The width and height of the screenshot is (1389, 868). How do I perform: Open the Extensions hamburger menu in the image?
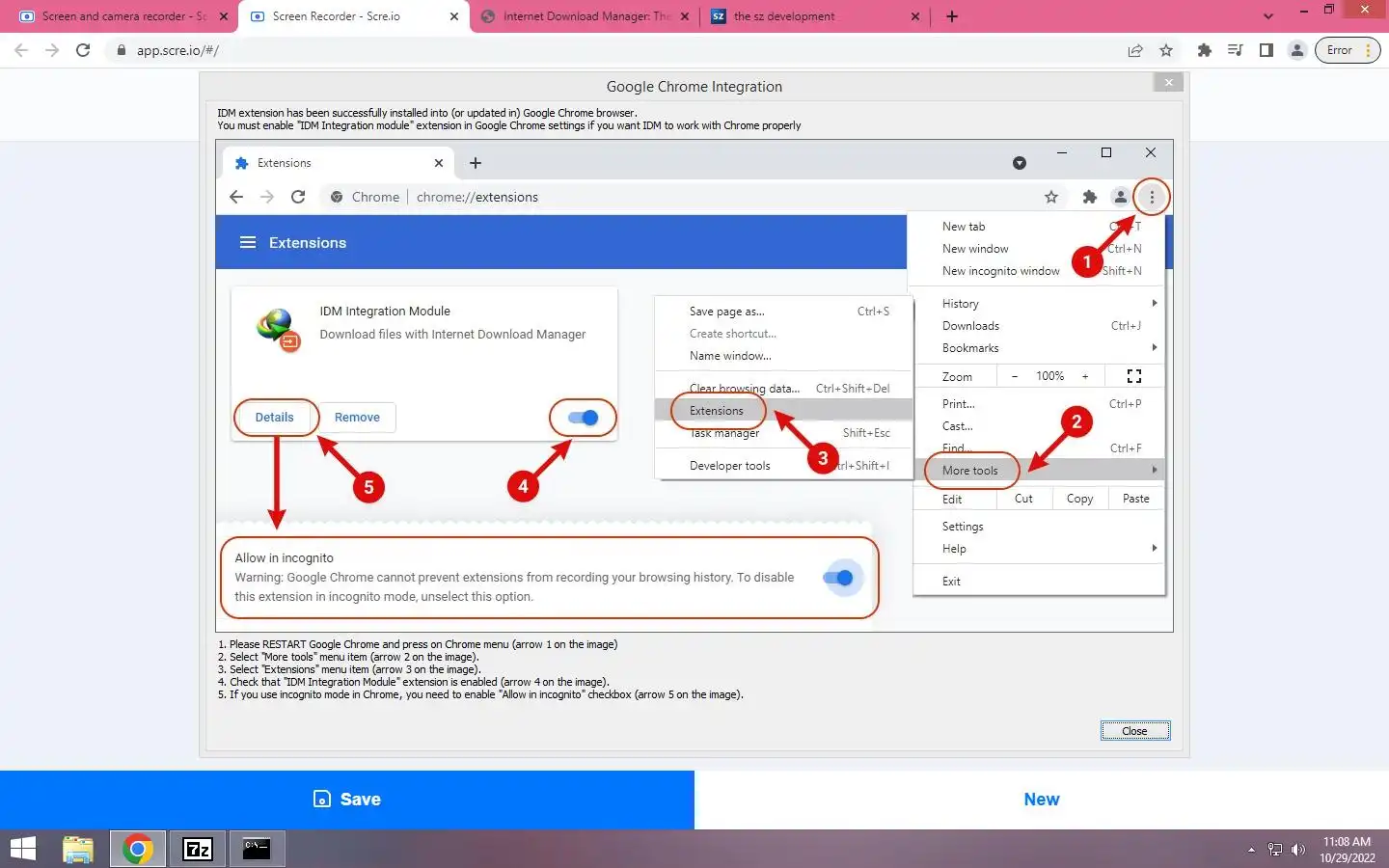(x=248, y=243)
